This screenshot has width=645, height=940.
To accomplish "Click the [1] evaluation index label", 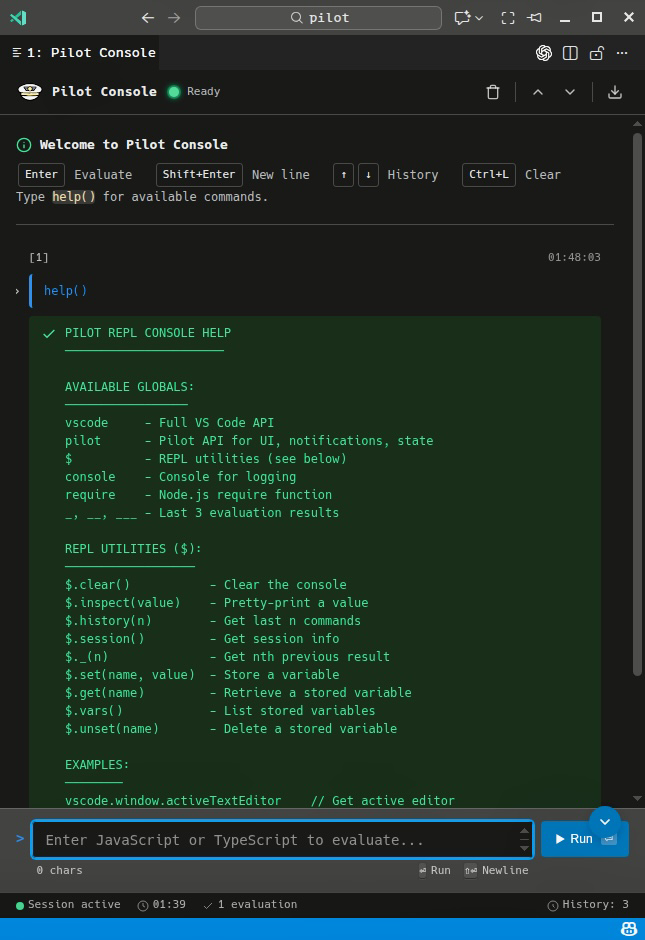I will click(39, 257).
